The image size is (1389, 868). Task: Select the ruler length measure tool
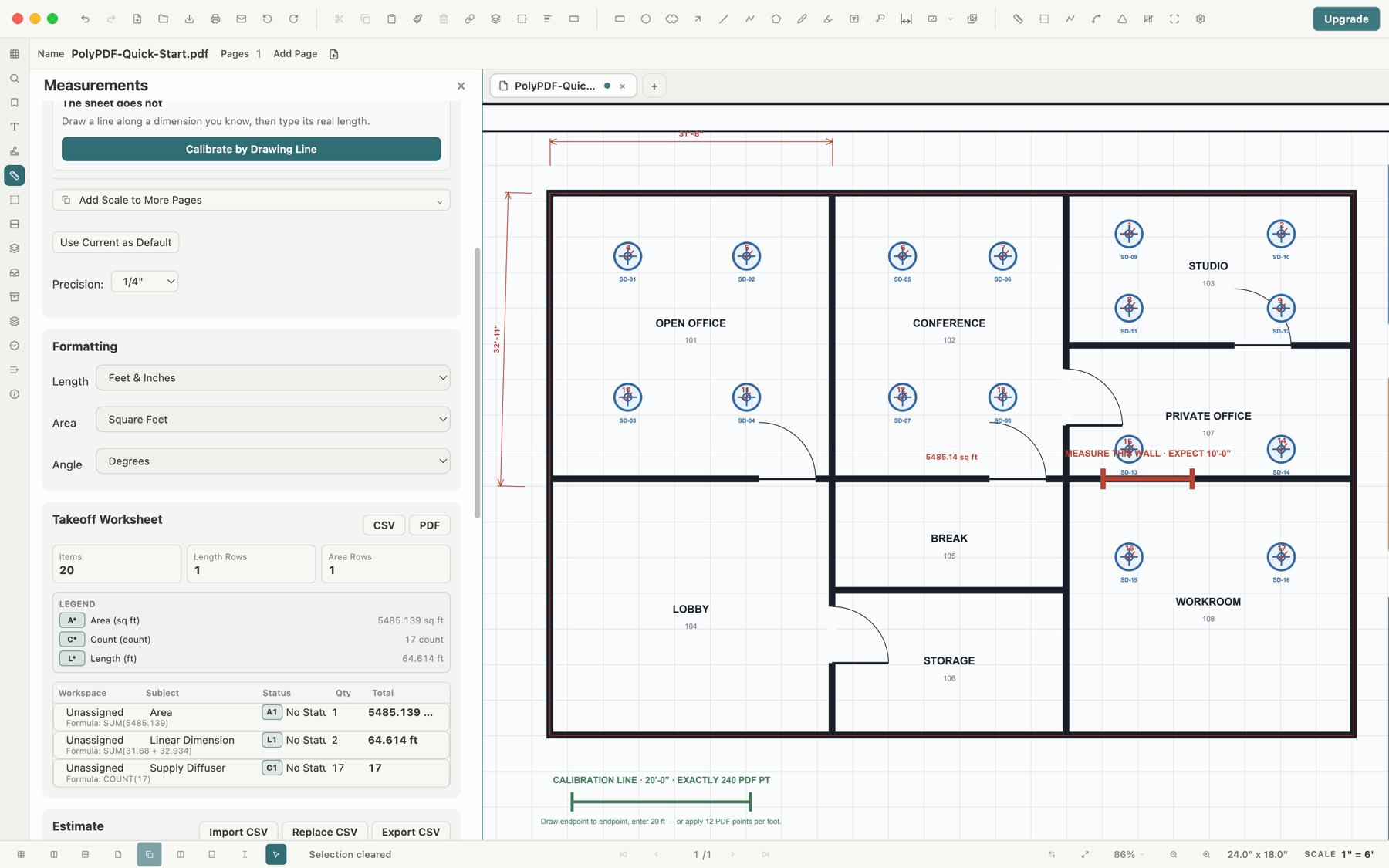pos(1018,19)
